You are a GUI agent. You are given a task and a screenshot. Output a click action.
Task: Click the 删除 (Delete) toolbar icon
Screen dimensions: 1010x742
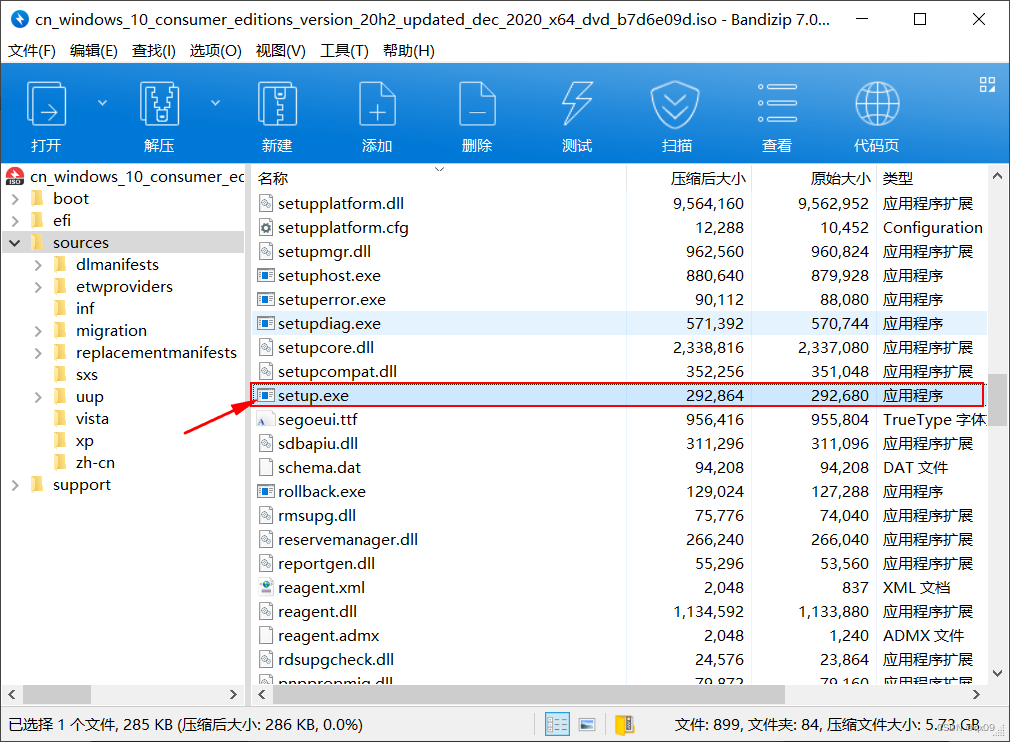click(477, 110)
